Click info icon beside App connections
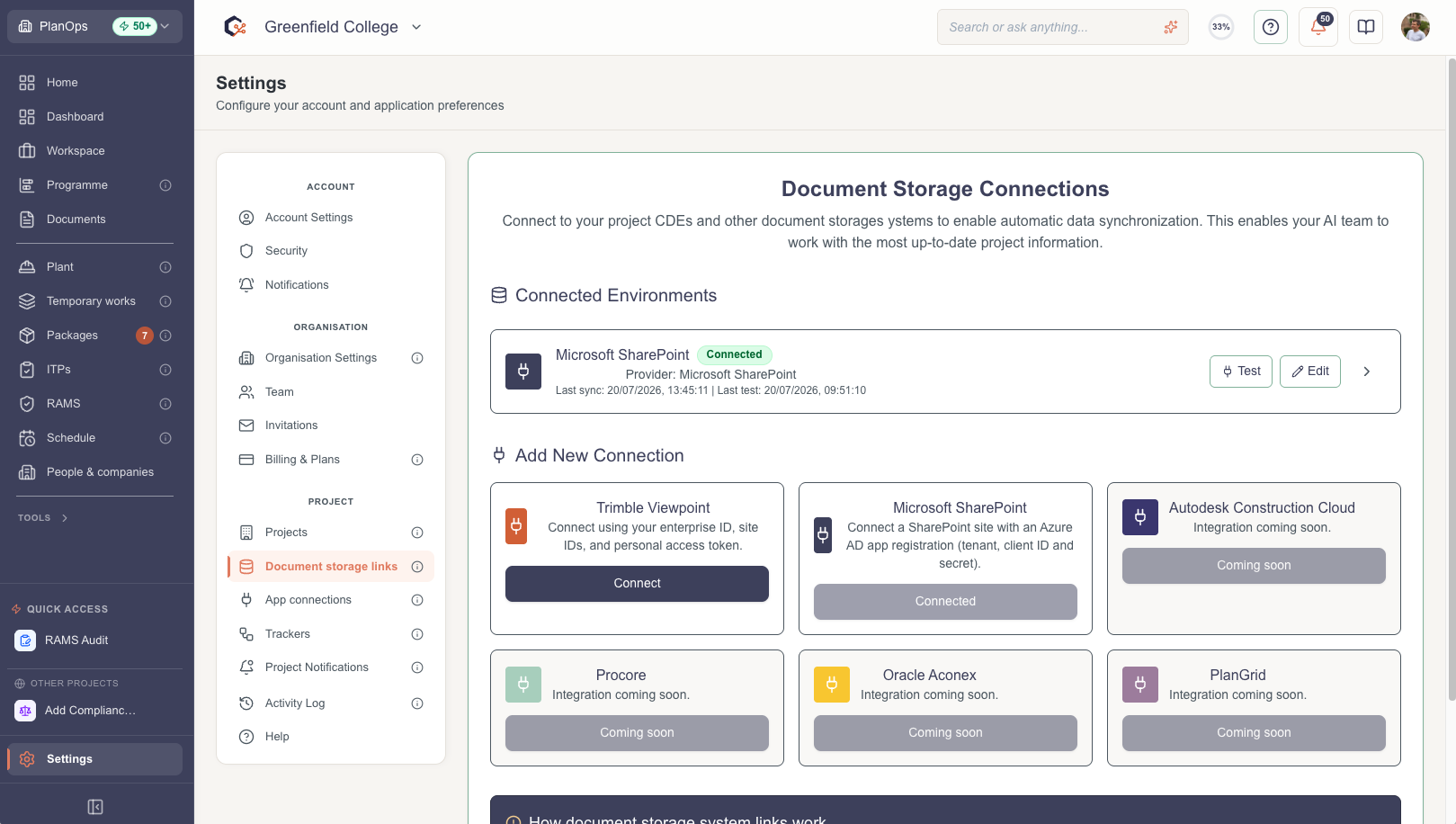 click(417, 600)
